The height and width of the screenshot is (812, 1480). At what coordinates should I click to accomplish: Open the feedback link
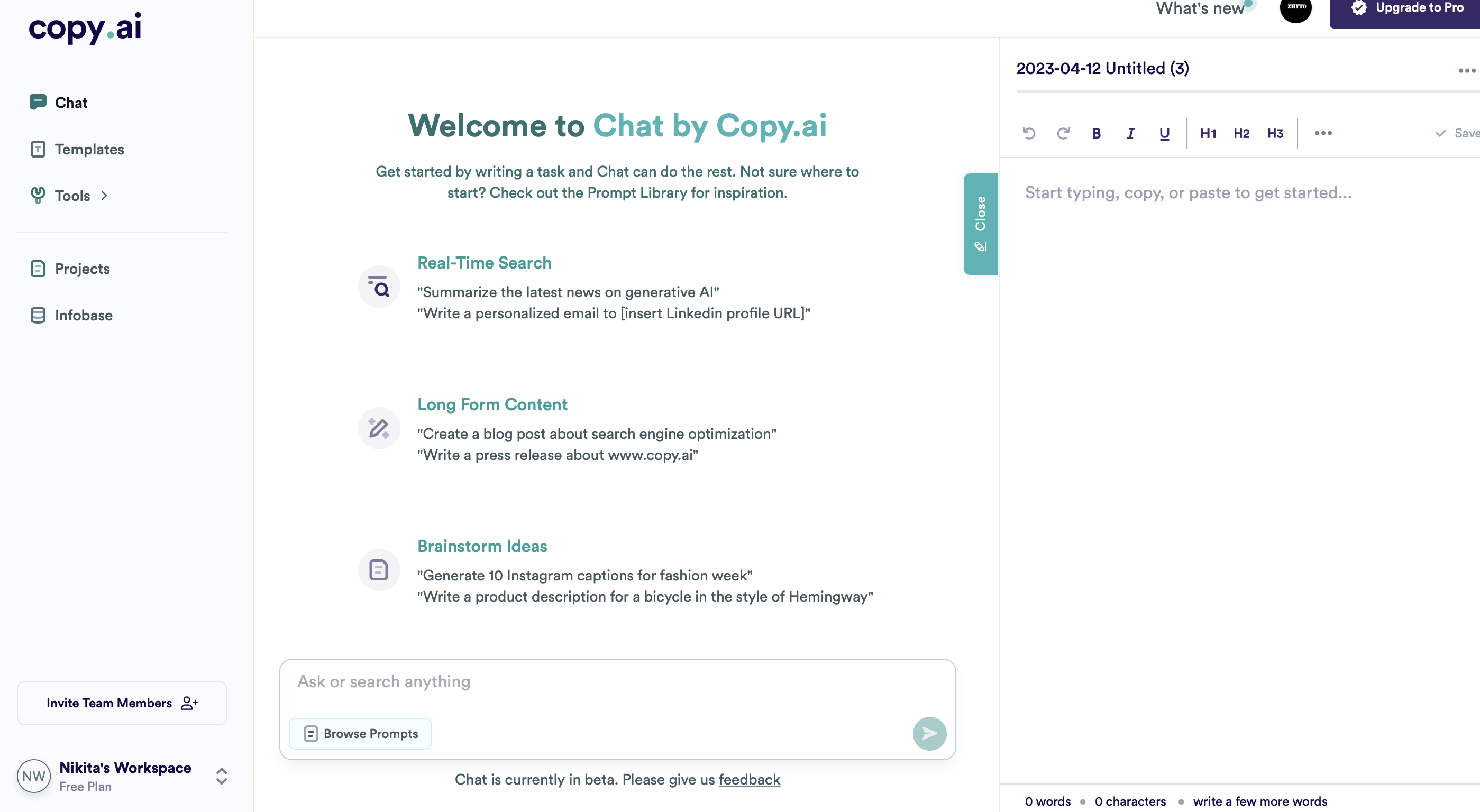(x=750, y=780)
